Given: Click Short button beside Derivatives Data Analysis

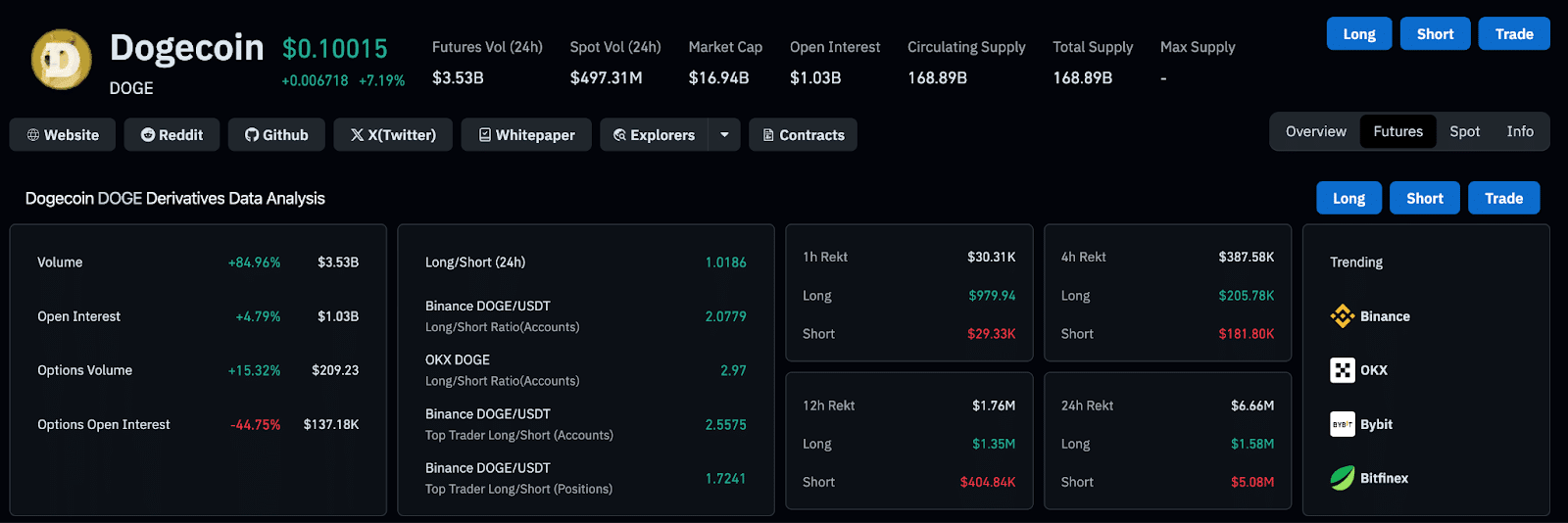Looking at the screenshot, I should tap(1424, 198).
